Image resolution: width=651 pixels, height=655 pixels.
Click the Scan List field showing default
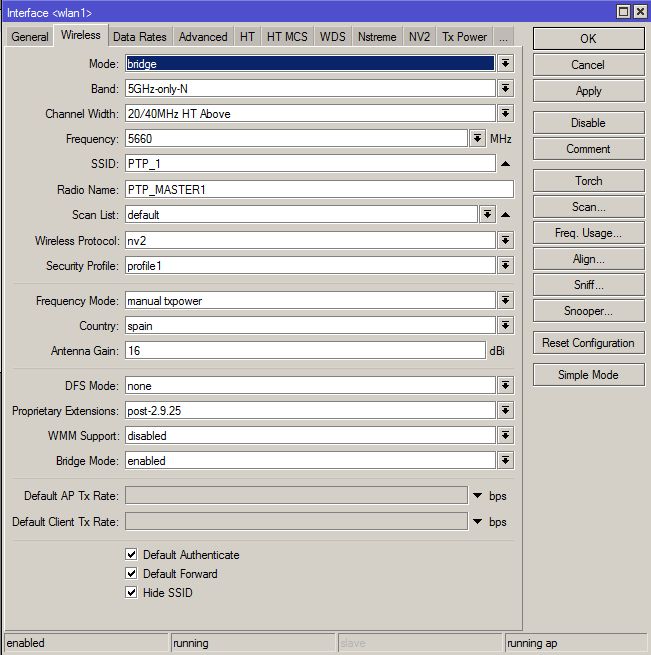click(x=301, y=215)
